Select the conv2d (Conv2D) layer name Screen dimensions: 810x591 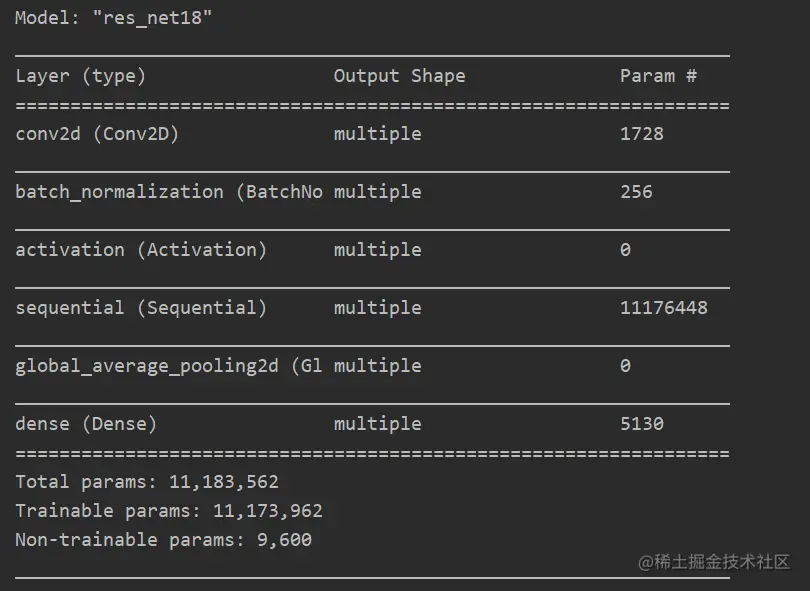(97, 134)
